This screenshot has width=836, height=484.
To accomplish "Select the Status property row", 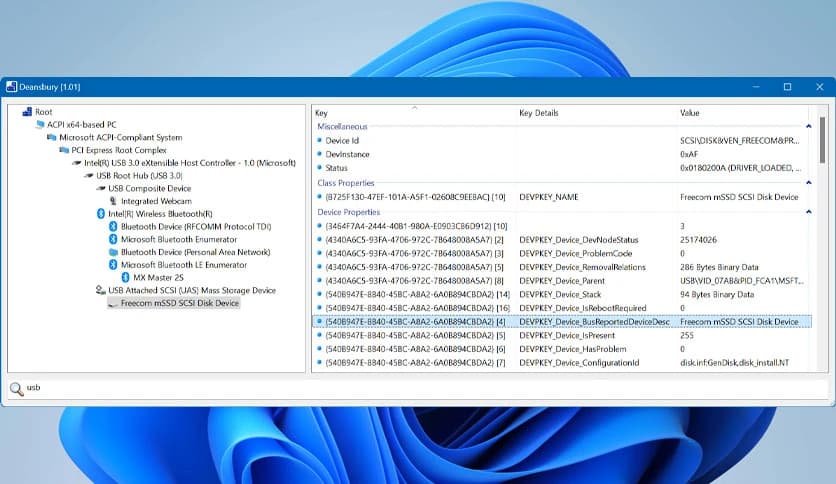I will pyautogui.click(x=561, y=168).
